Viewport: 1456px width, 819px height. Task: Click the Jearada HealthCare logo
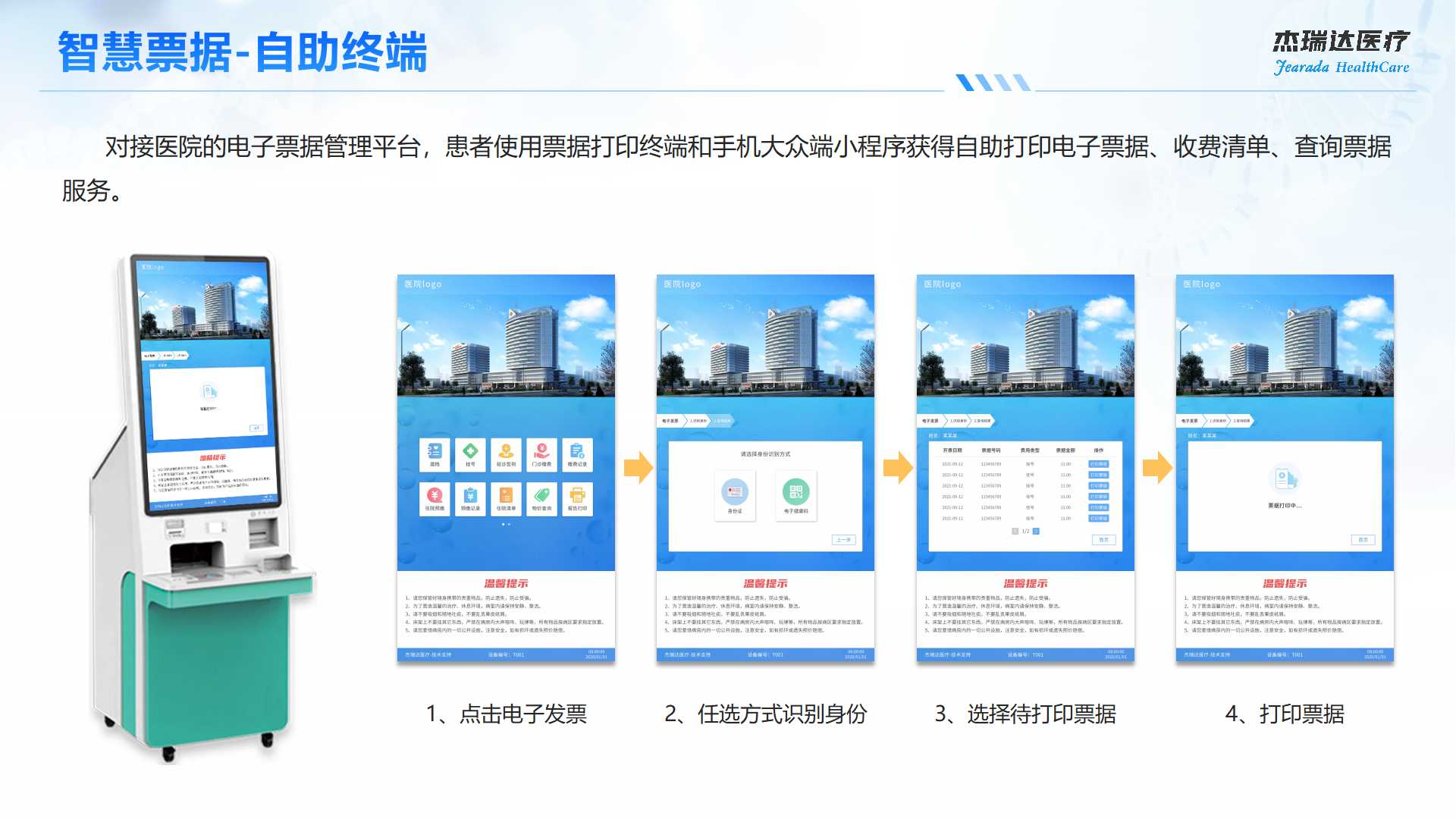click(x=1341, y=53)
